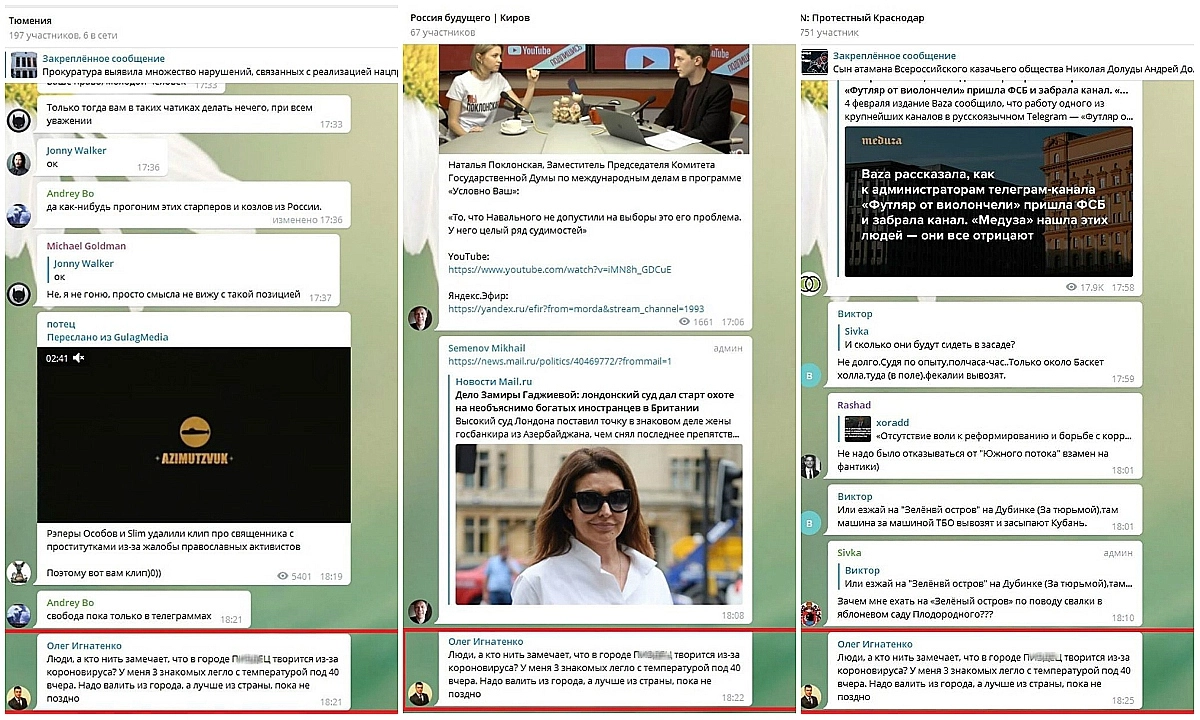Click pinned message thumbnail in Тюмения chat
The image size is (1200, 720).
(23, 65)
